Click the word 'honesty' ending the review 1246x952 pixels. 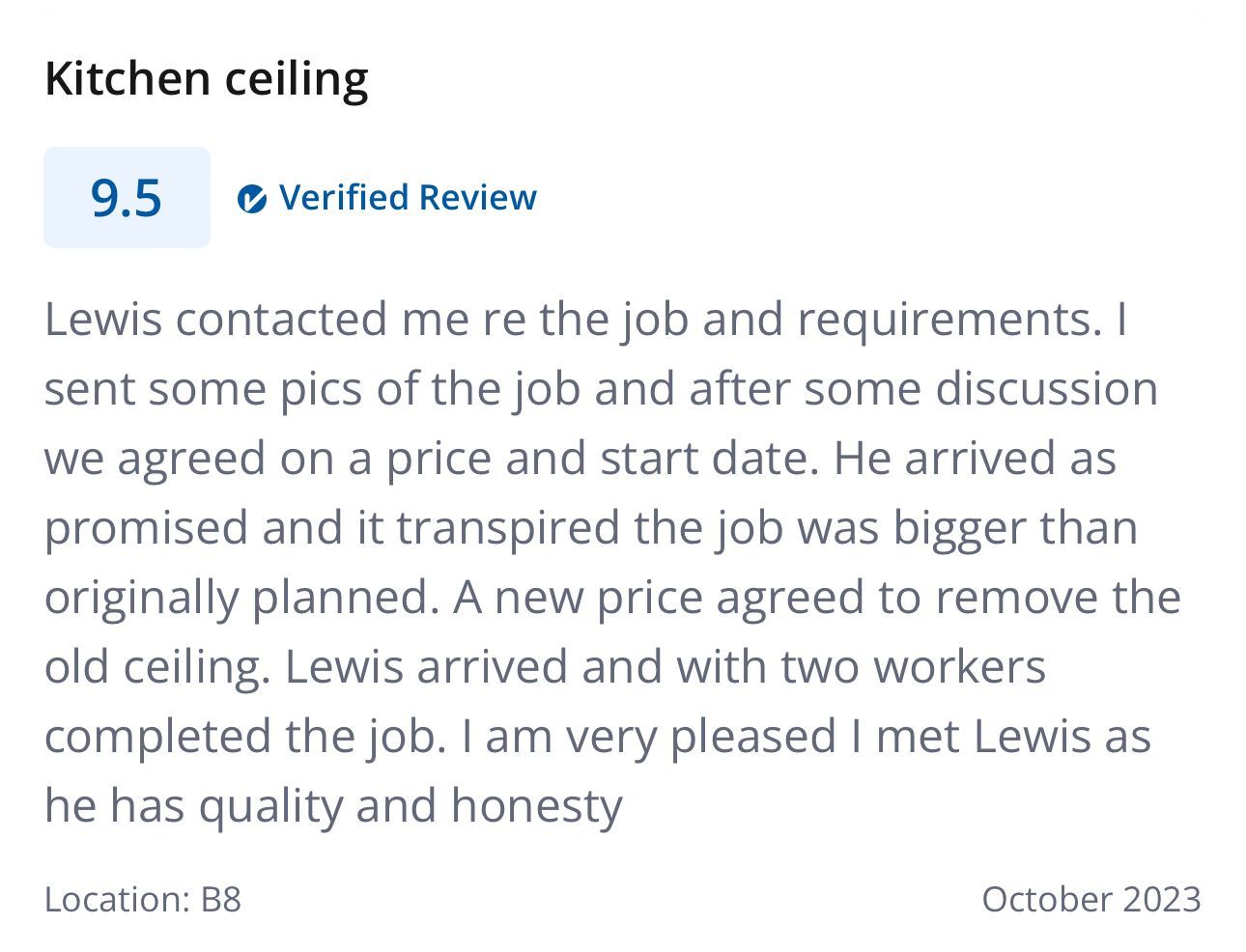click(x=536, y=806)
